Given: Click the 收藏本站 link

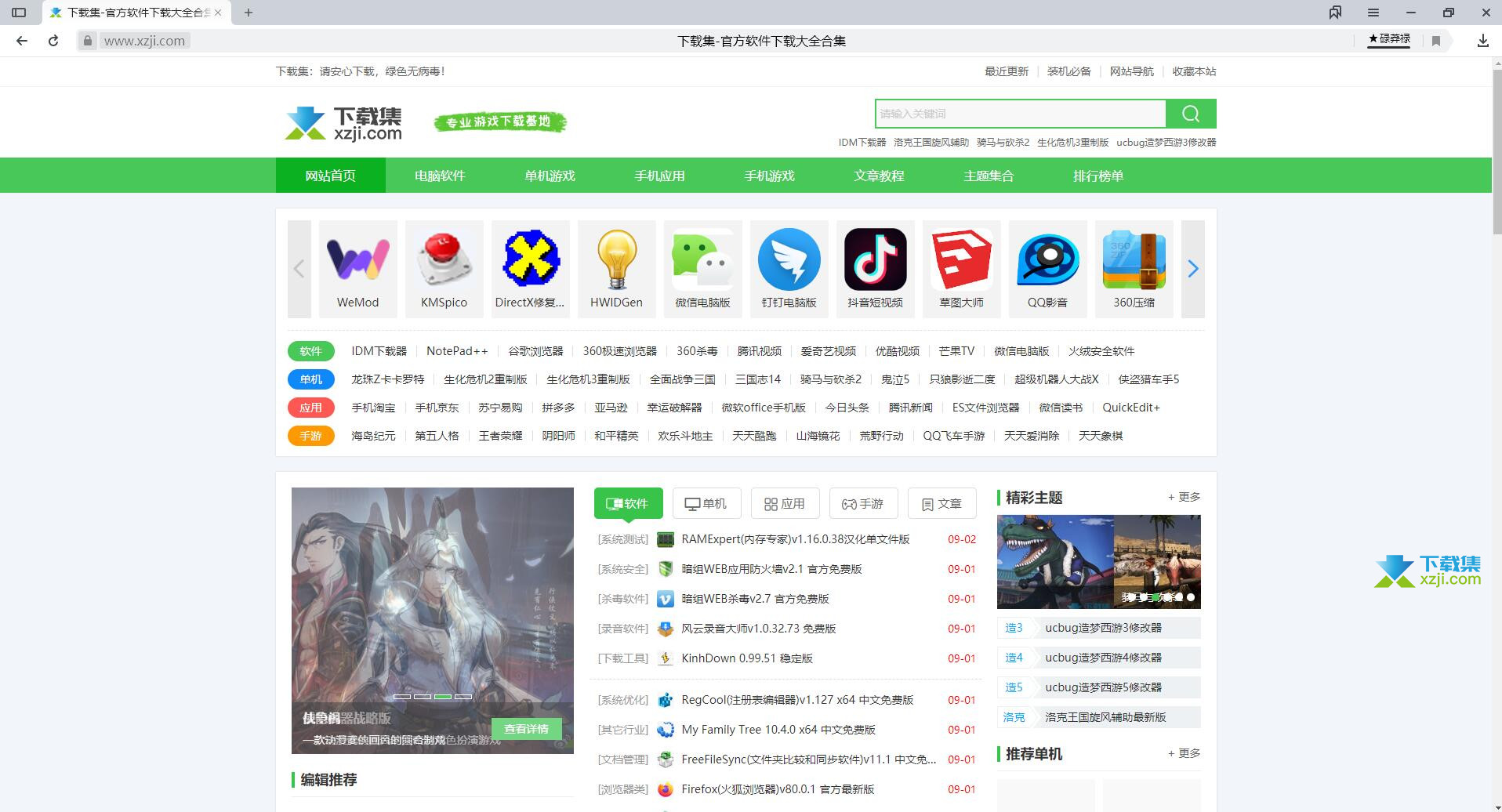Looking at the screenshot, I should tap(1194, 71).
